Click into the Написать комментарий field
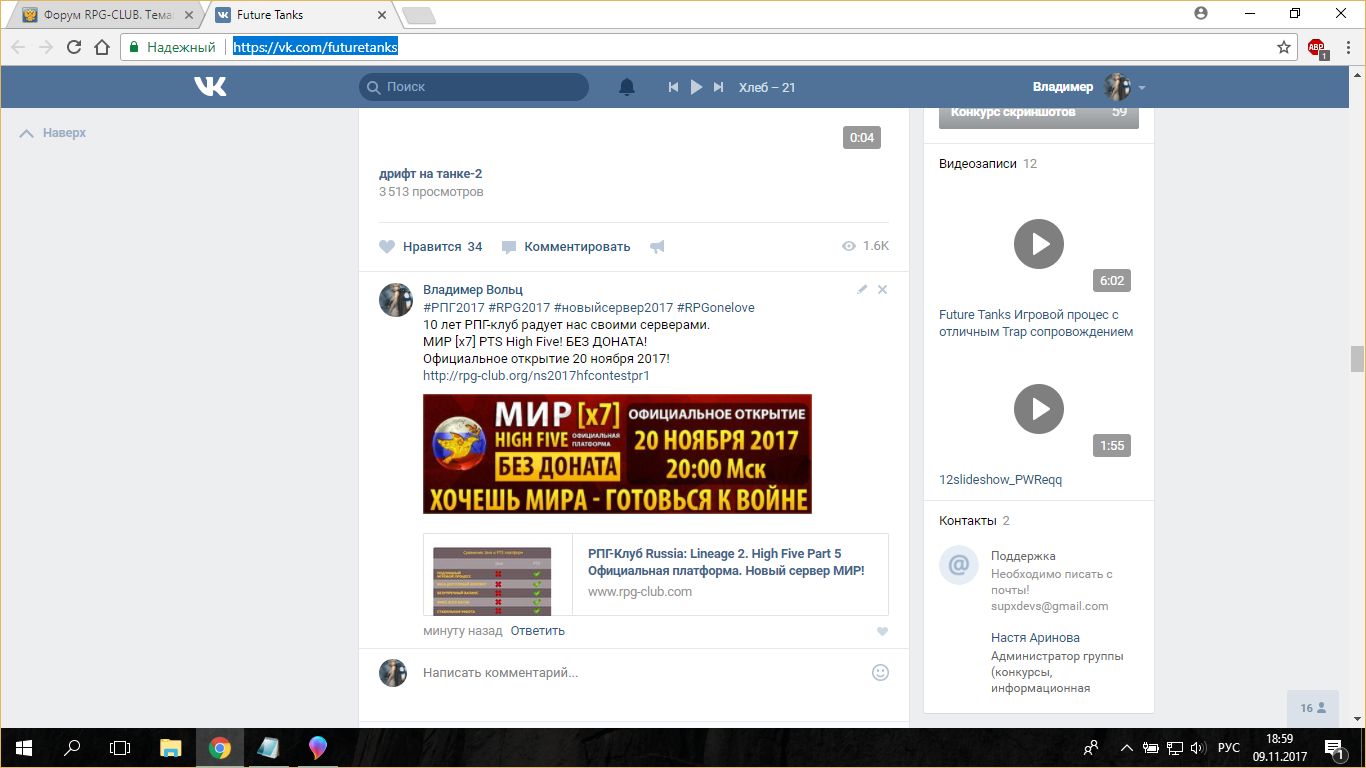The image size is (1366, 768). pos(640,673)
